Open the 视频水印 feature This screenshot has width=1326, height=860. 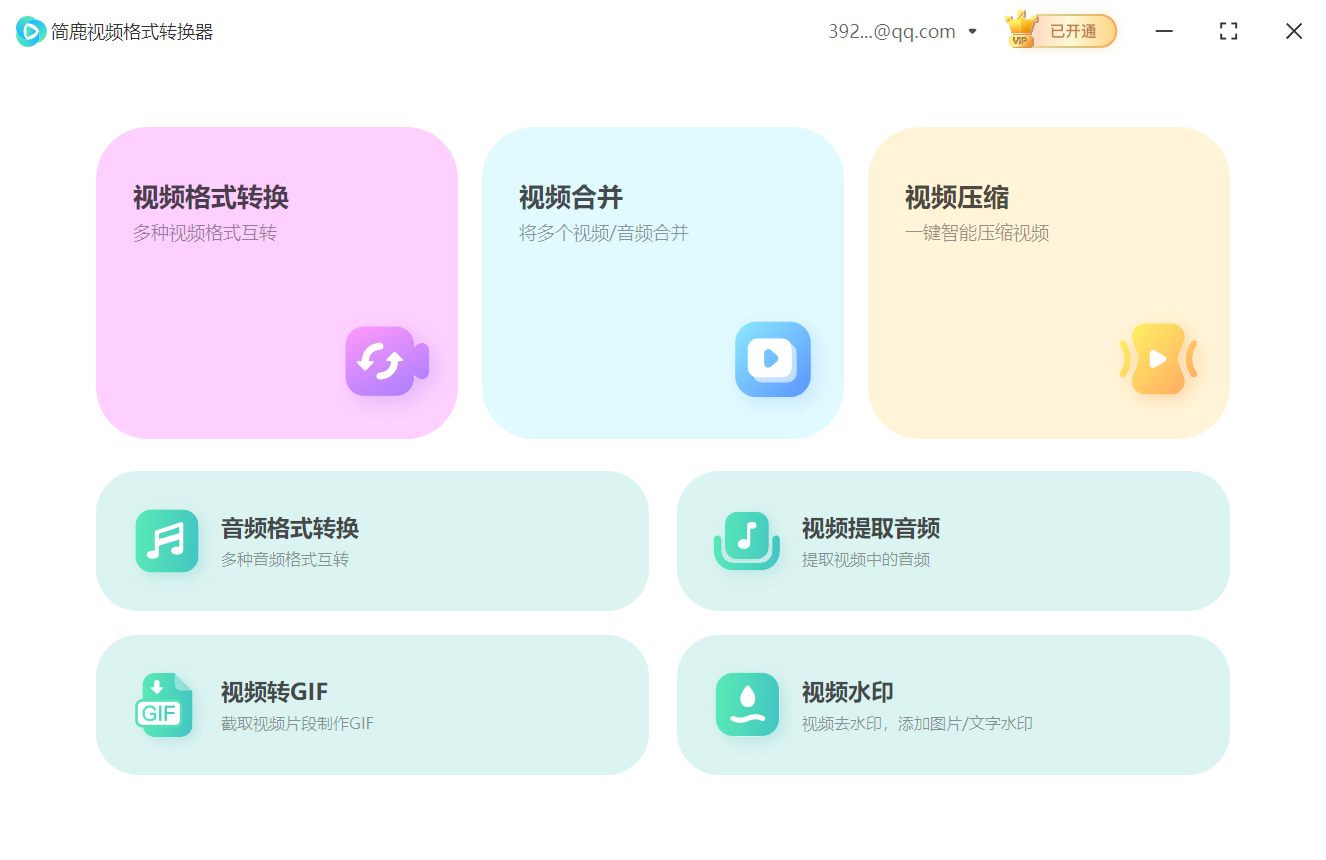953,705
